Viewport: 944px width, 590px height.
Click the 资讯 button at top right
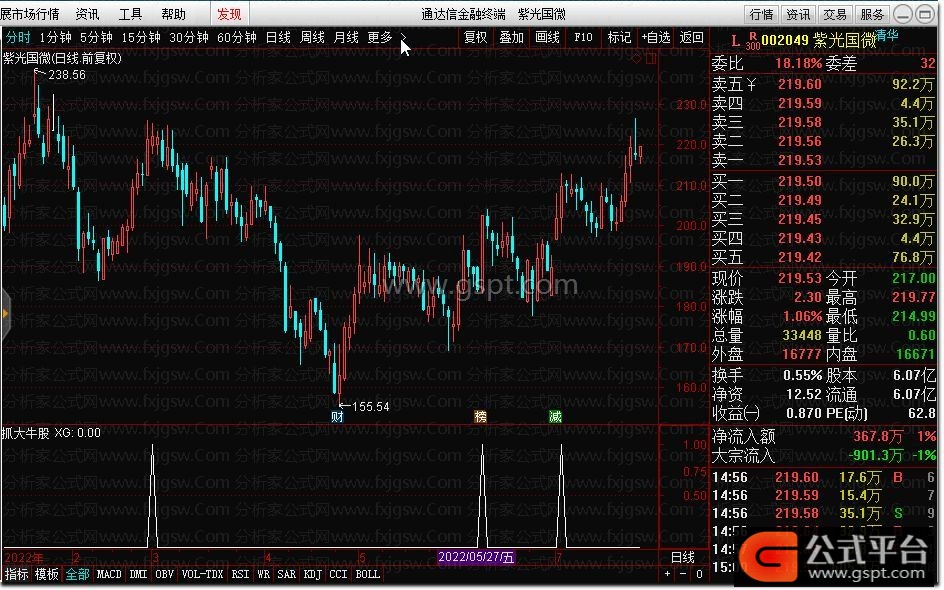pyautogui.click(x=798, y=14)
